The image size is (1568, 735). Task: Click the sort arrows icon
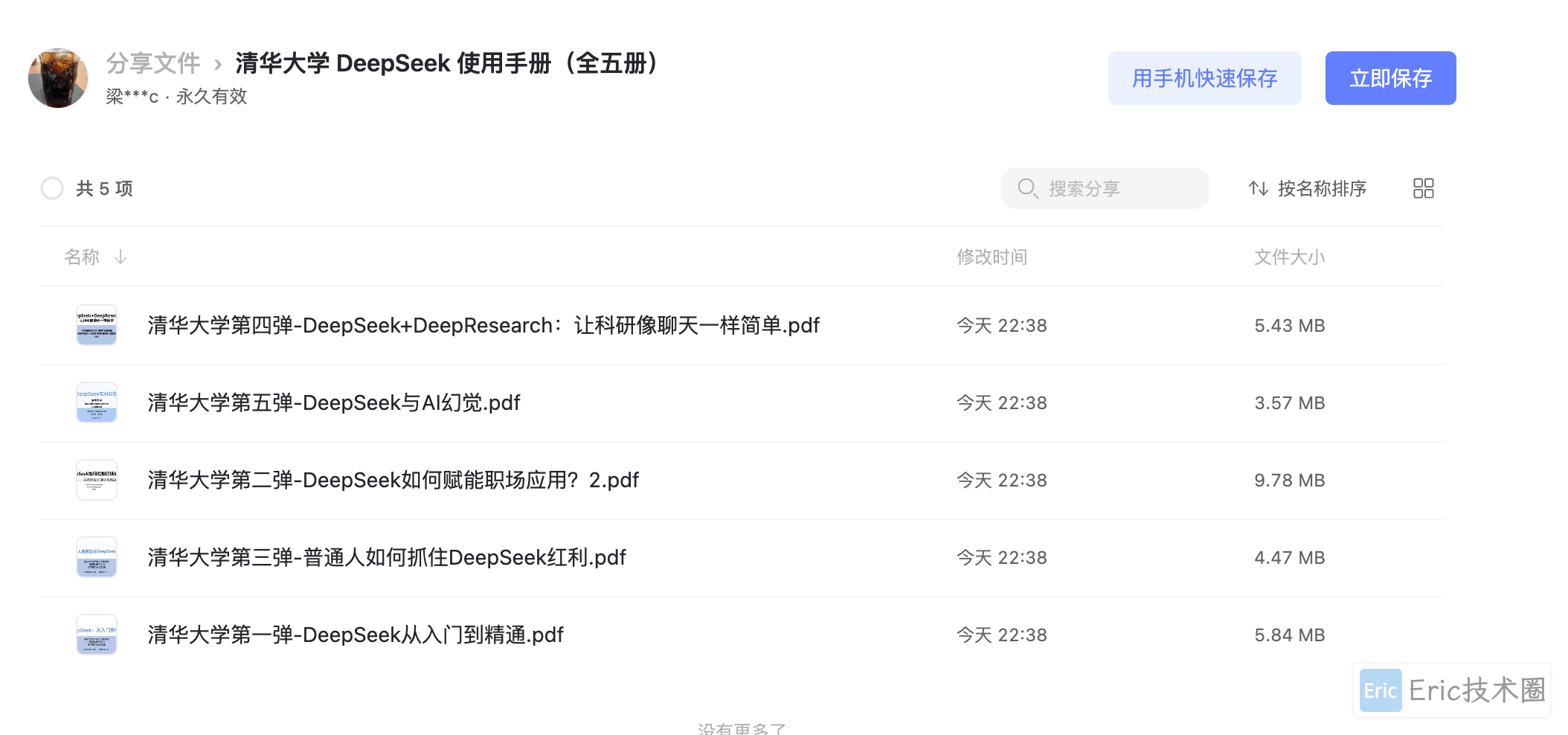(x=1258, y=188)
